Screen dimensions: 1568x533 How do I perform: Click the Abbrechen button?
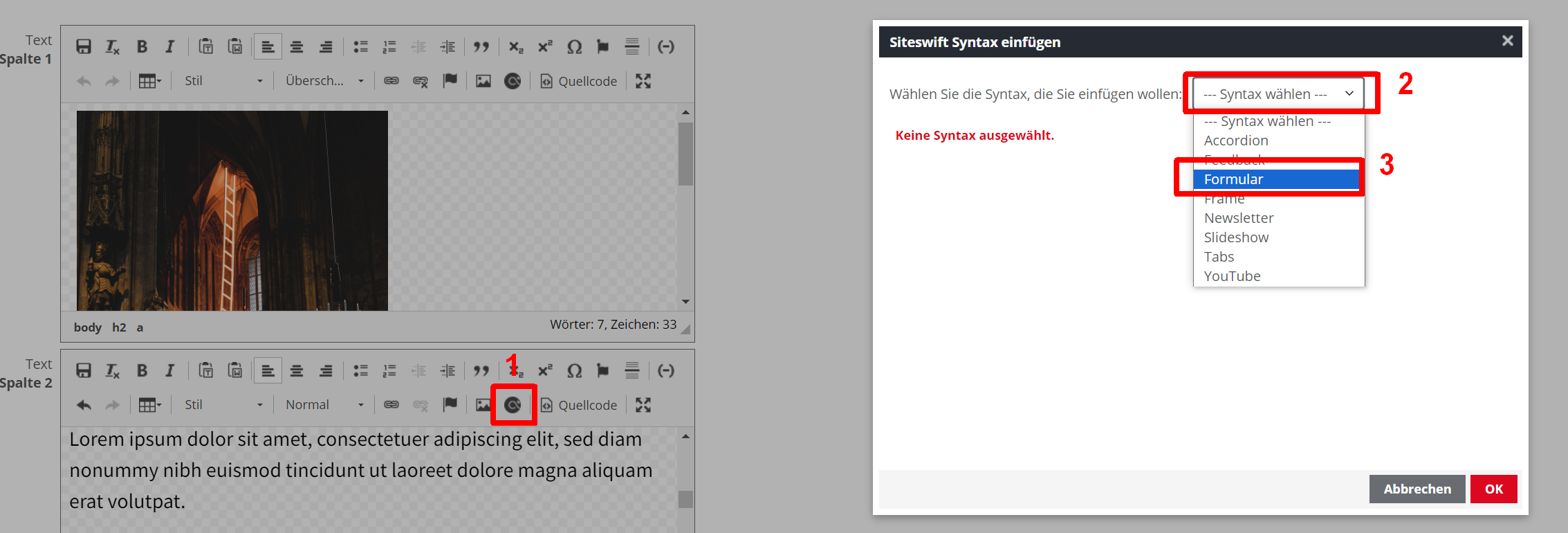(x=1417, y=489)
